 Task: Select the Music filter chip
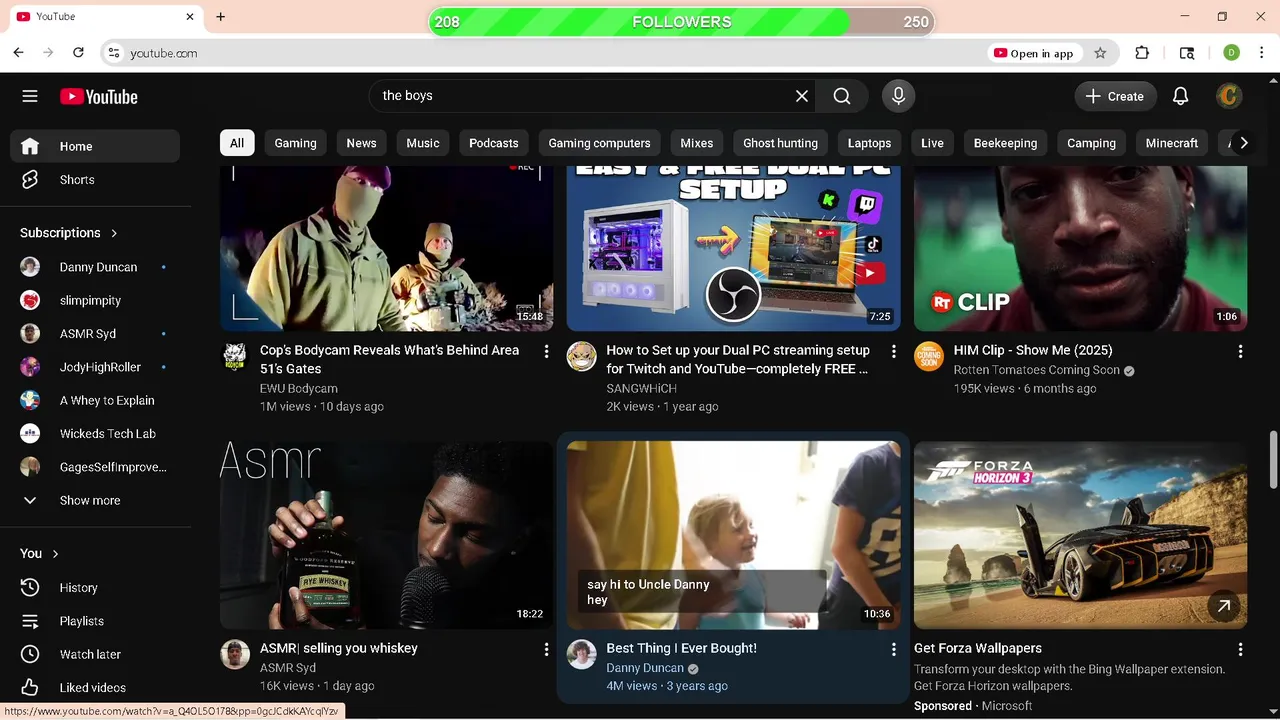(x=423, y=143)
